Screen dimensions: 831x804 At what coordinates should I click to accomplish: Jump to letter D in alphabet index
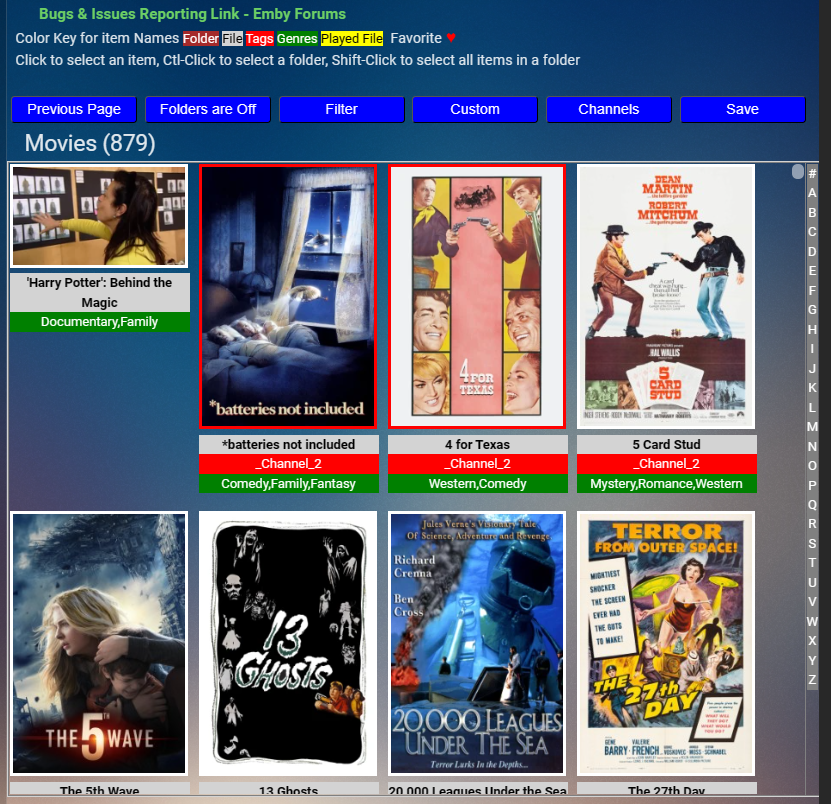(812, 251)
